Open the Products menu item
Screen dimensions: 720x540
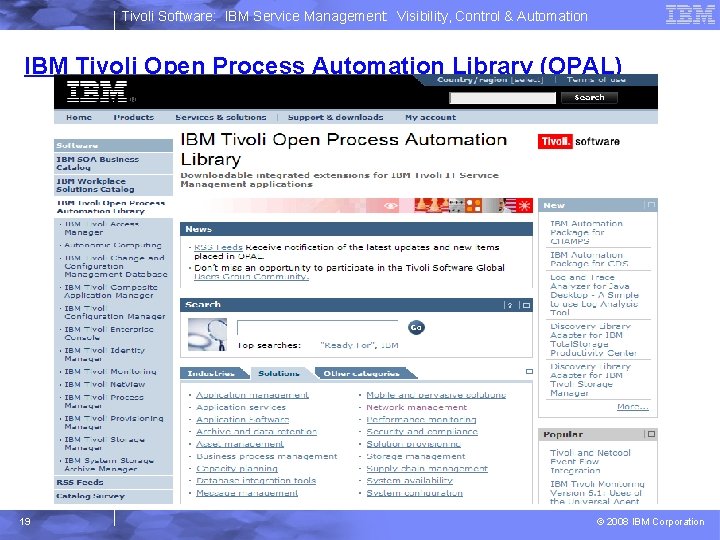click(134, 117)
